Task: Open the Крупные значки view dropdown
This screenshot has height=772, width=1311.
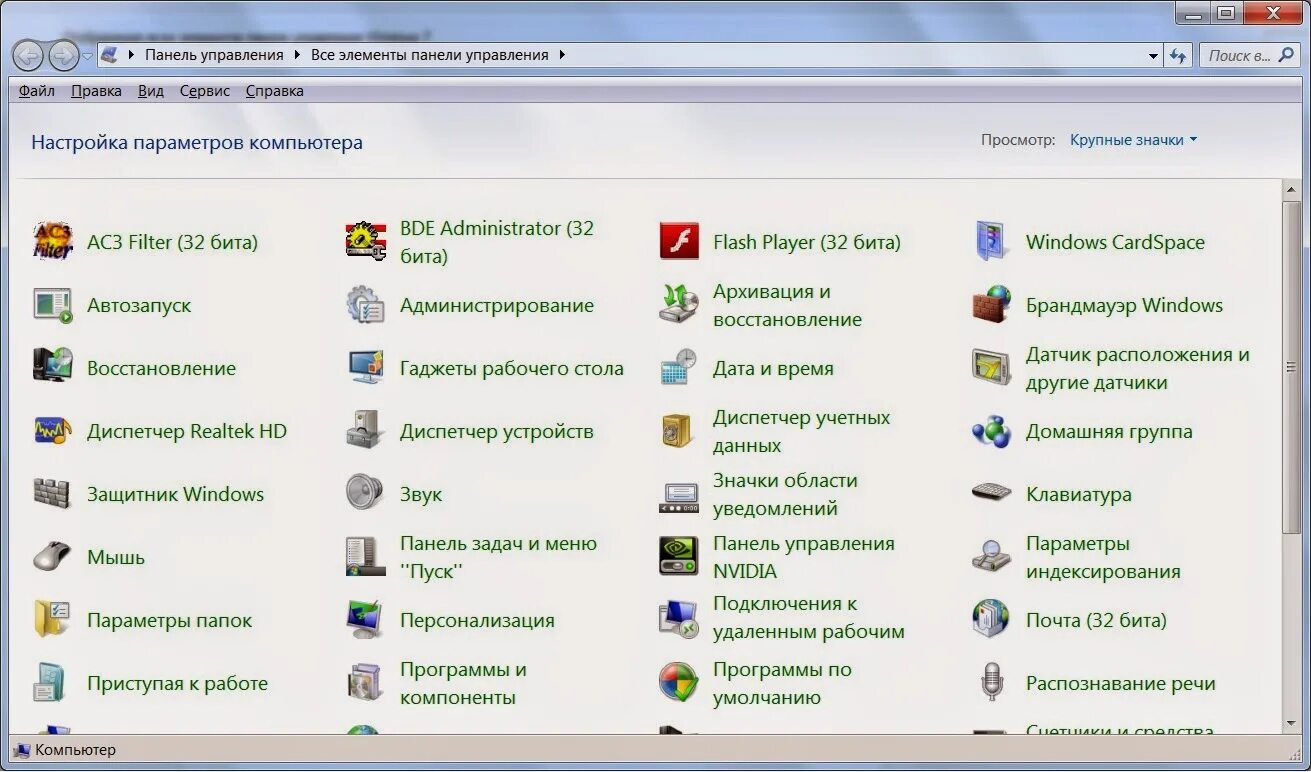Action: (1134, 140)
